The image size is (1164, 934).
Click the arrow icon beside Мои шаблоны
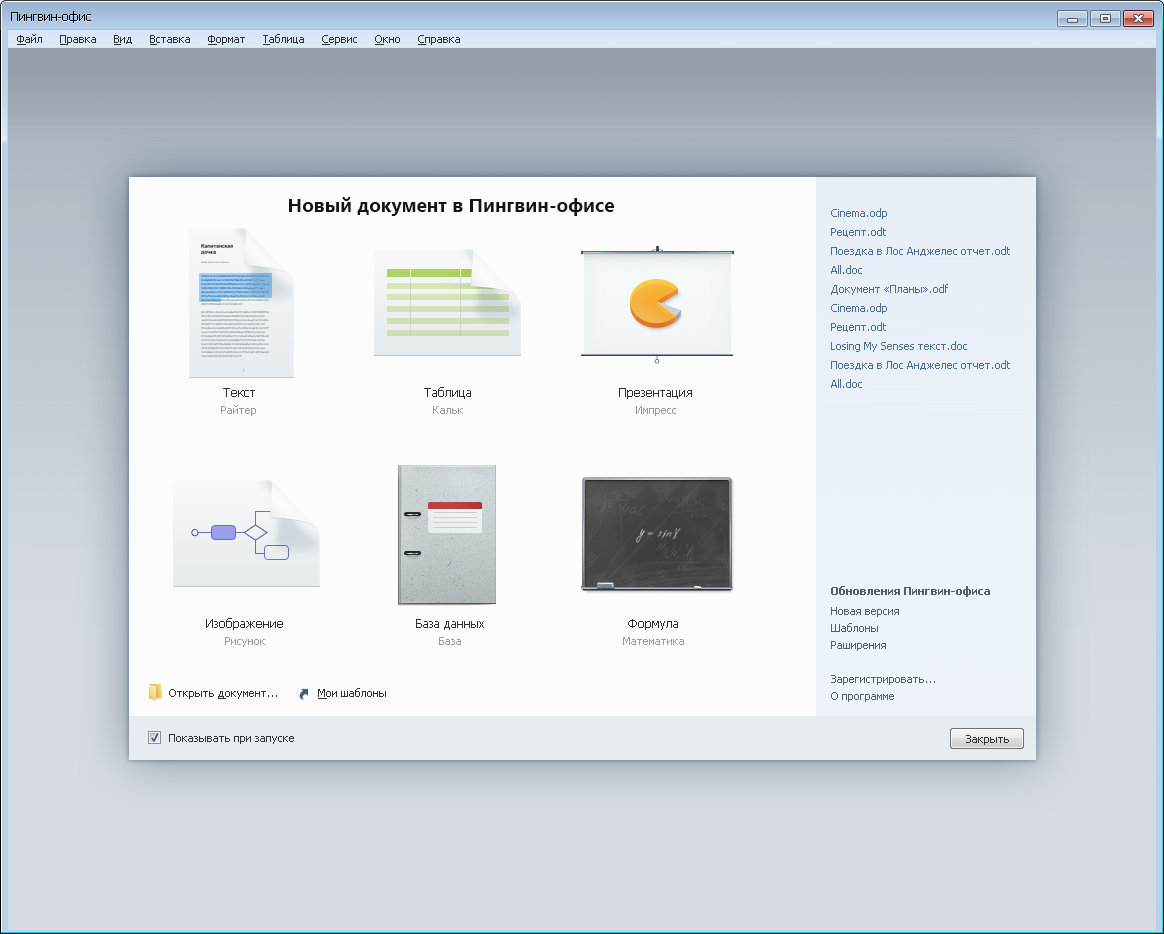coord(304,693)
